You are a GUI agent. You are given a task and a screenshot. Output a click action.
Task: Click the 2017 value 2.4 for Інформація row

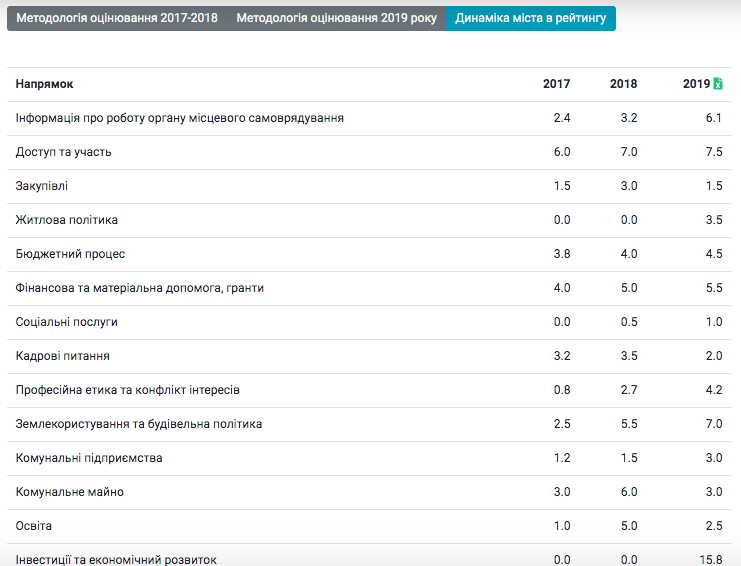pyautogui.click(x=562, y=118)
